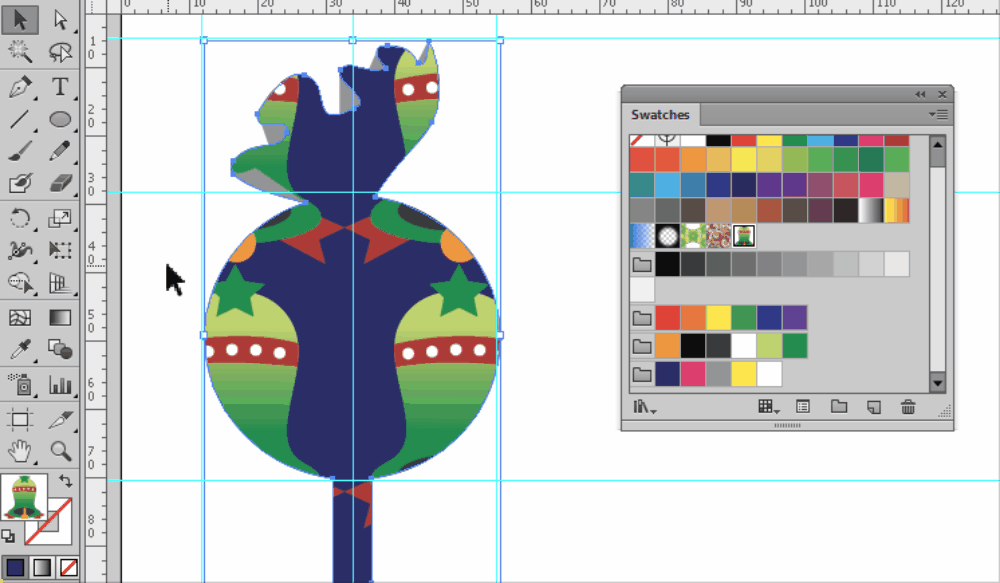
Task: Select the bell pattern swatch
Action: pyautogui.click(x=744, y=236)
